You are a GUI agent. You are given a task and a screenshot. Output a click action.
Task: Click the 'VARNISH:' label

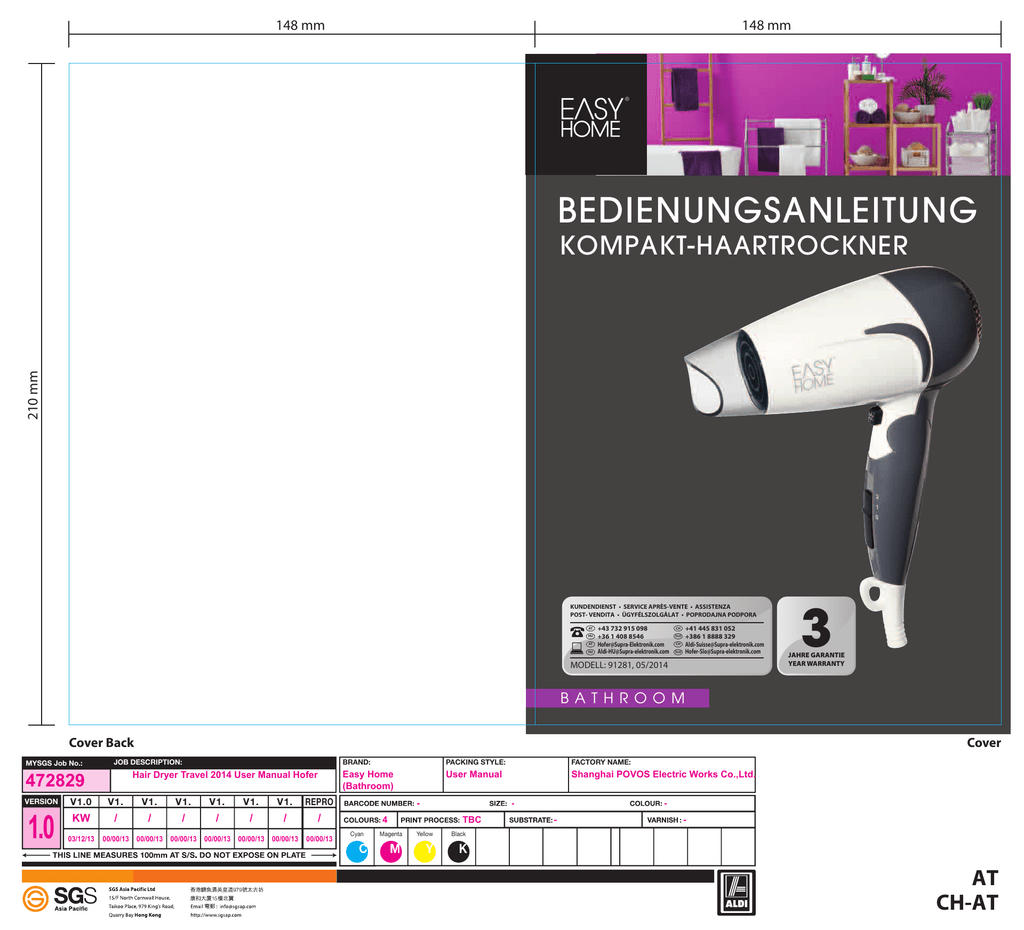(664, 820)
